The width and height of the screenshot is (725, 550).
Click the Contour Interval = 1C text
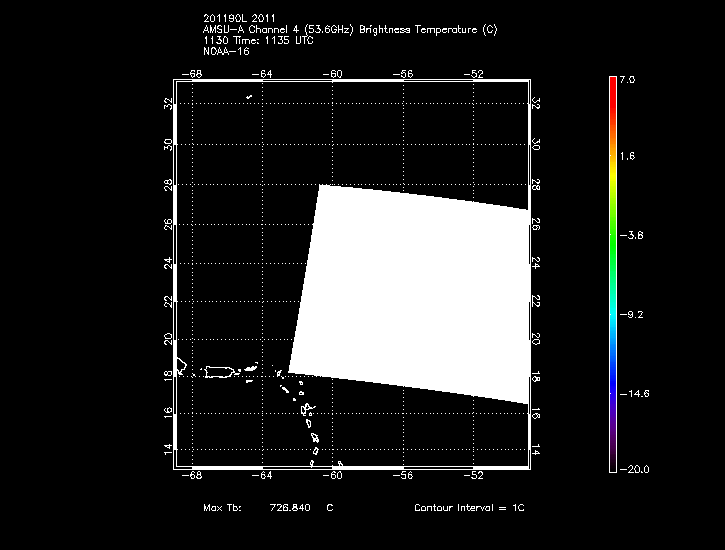(x=468, y=508)
